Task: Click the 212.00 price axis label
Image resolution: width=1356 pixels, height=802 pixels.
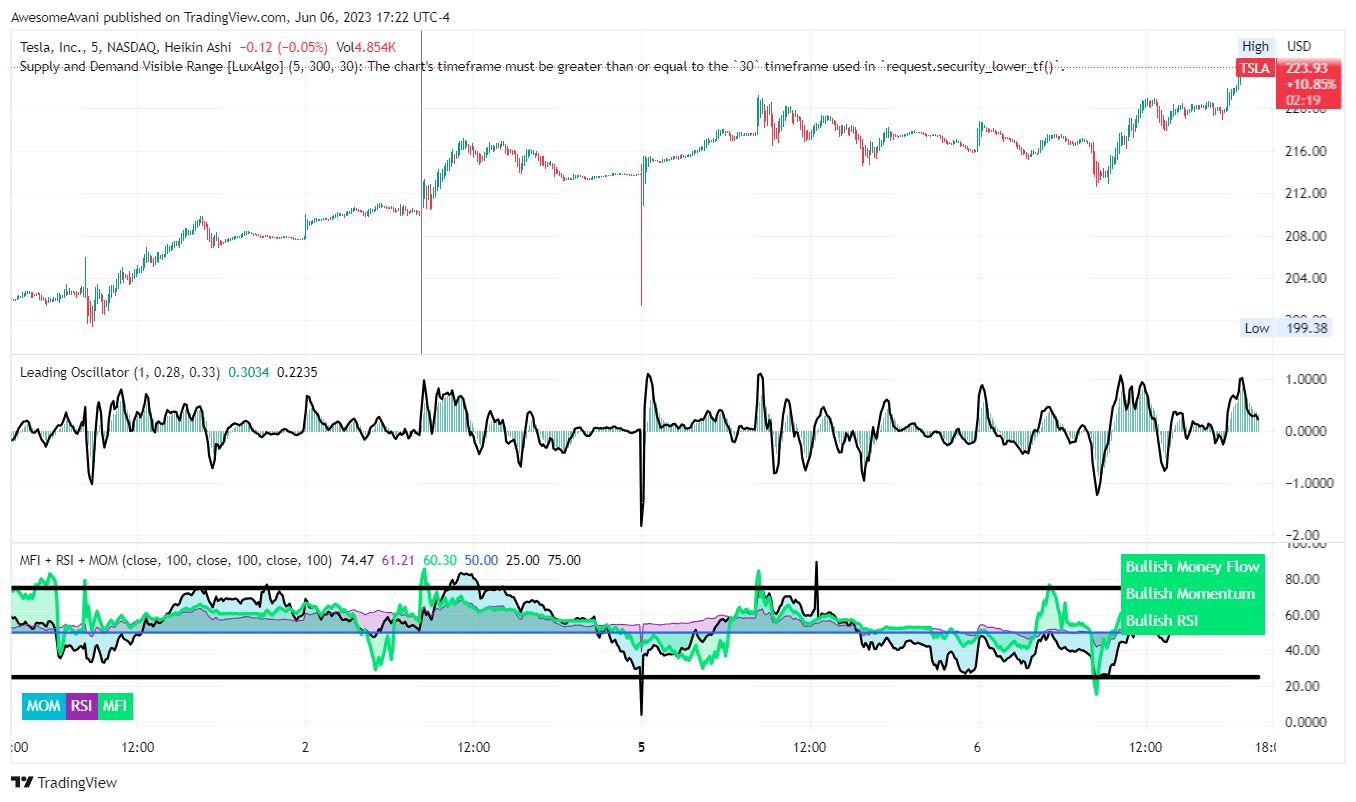Action: coord(1305,193)
